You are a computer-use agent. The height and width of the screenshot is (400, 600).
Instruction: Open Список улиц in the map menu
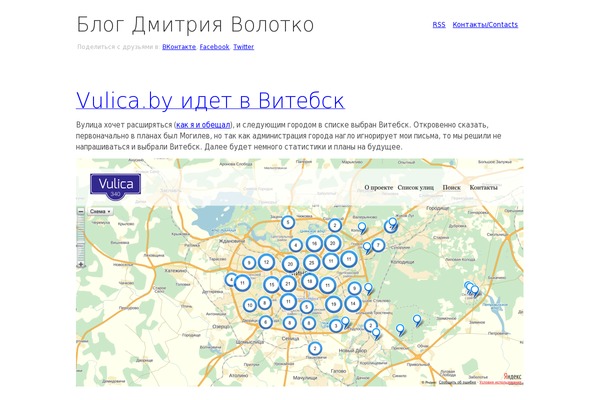(416, 188)
